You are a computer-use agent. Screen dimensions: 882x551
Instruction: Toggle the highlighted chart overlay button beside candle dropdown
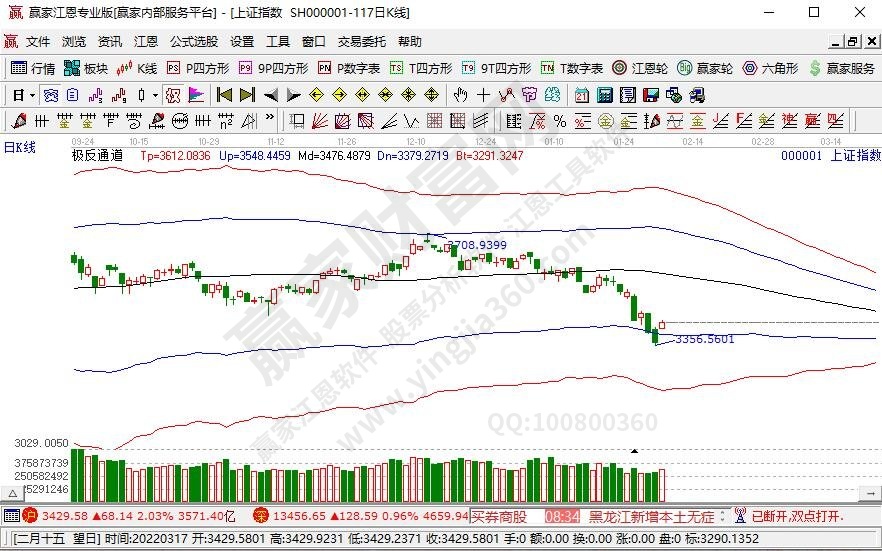point(172,95)
